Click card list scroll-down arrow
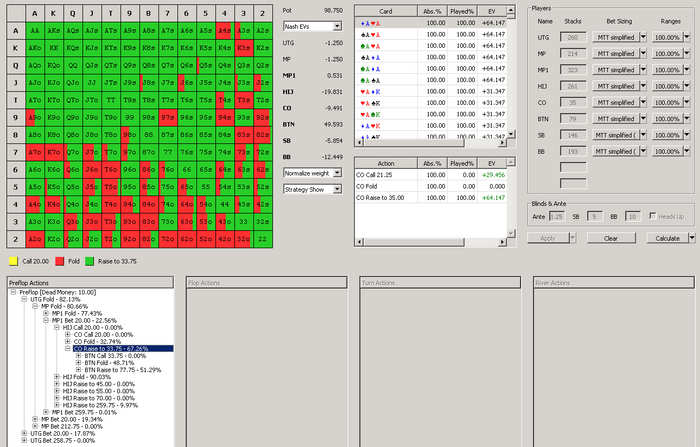Viewport: 700px width, 447px height. click(511, 134)
